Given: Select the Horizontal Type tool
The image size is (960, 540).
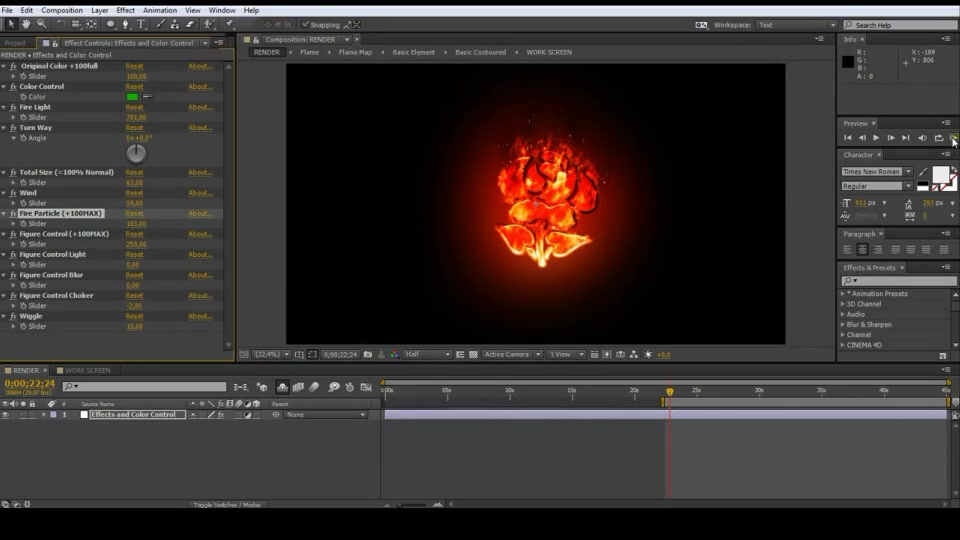Looking at the screenshot, I should click(x=141, y=24).
